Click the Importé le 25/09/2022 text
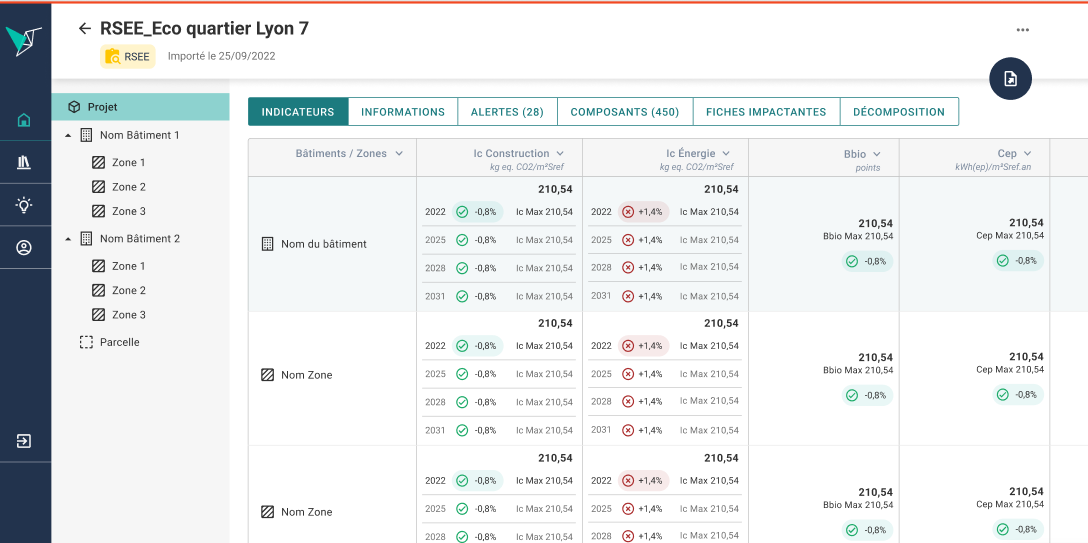 (221, 56)
